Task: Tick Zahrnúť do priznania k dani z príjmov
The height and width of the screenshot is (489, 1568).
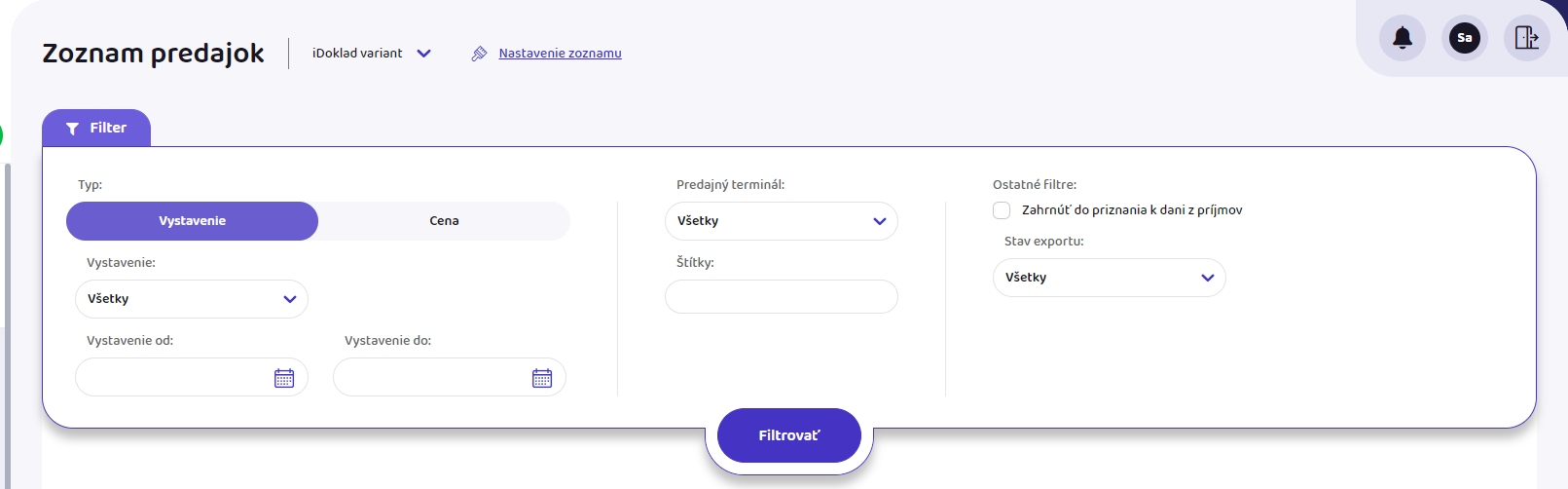Action: point(1002,210)
